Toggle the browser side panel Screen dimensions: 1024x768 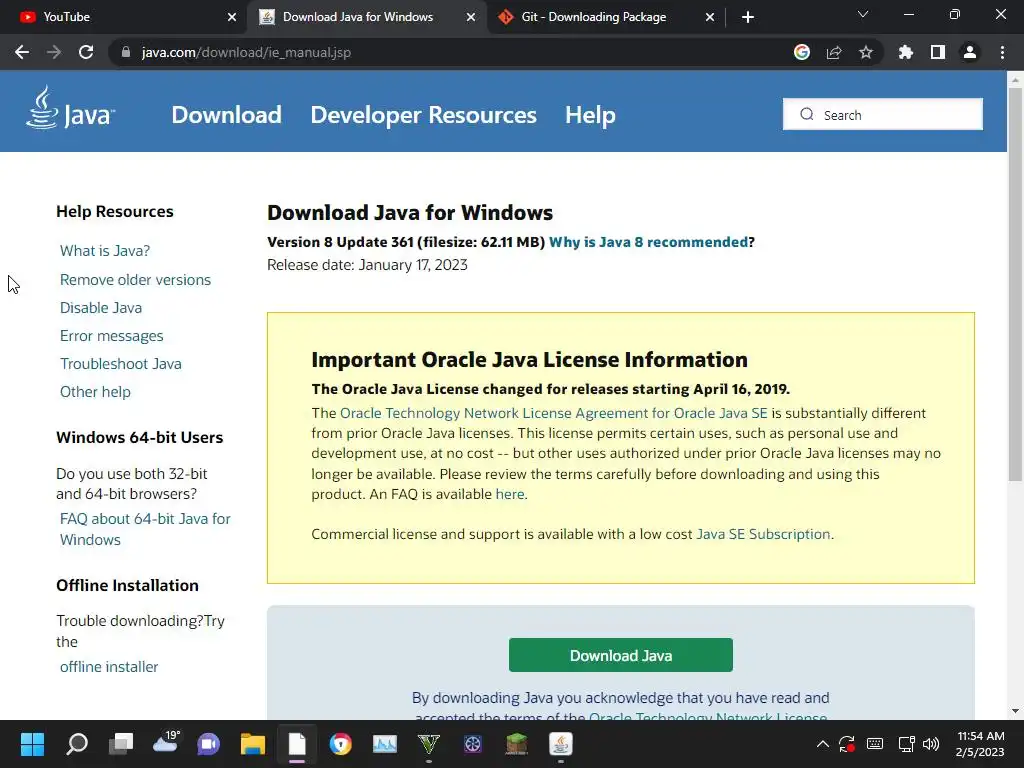(x=938, y=52)
